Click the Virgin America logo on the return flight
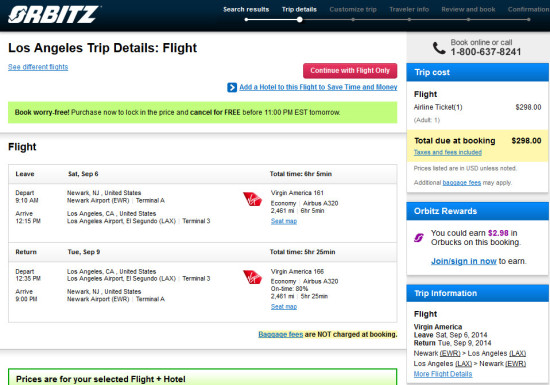The width and height of the screenshot is (550, 385). [253, 277]
